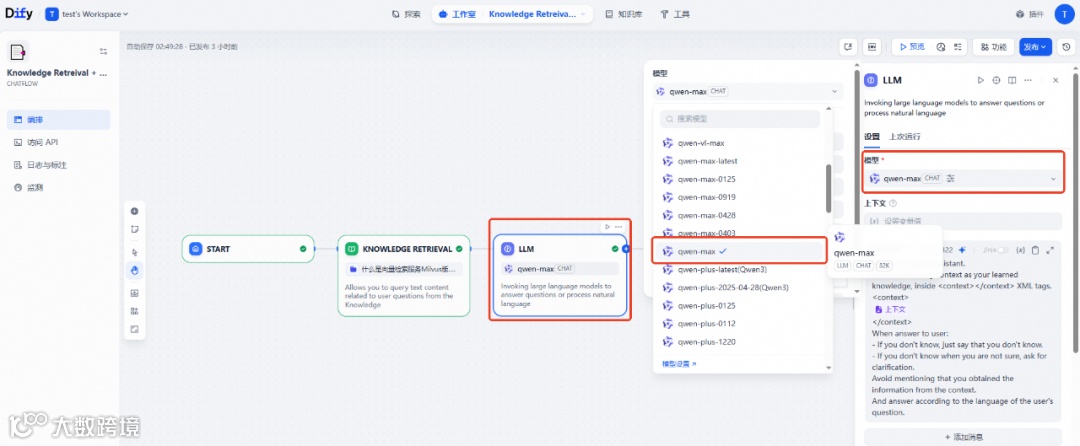Open the checklist icon beside Preview
This screenshot has width=1080, height=446.
click(957, 47)
